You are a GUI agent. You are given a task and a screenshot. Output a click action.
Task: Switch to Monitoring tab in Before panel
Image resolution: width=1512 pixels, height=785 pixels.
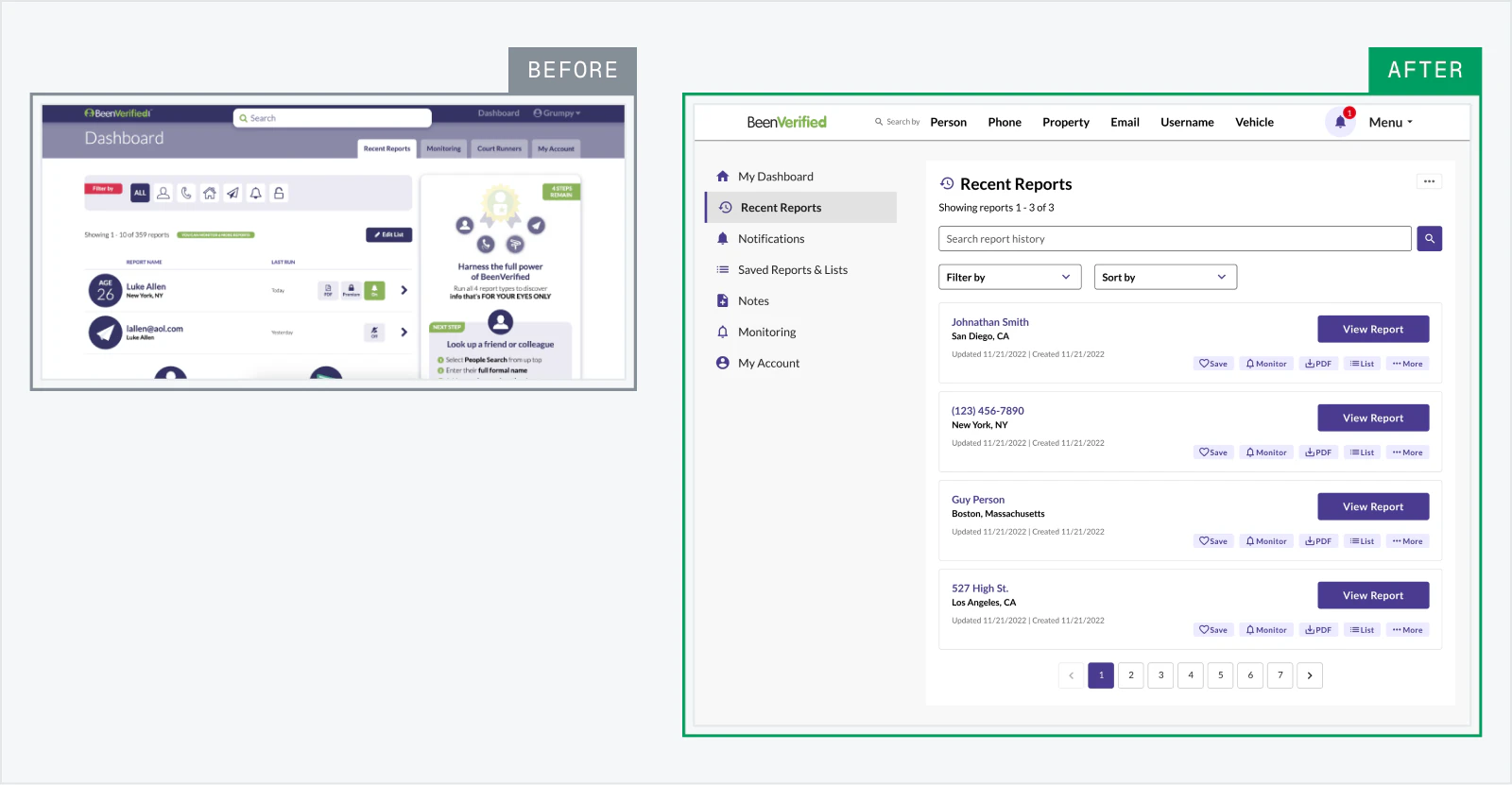443,148
